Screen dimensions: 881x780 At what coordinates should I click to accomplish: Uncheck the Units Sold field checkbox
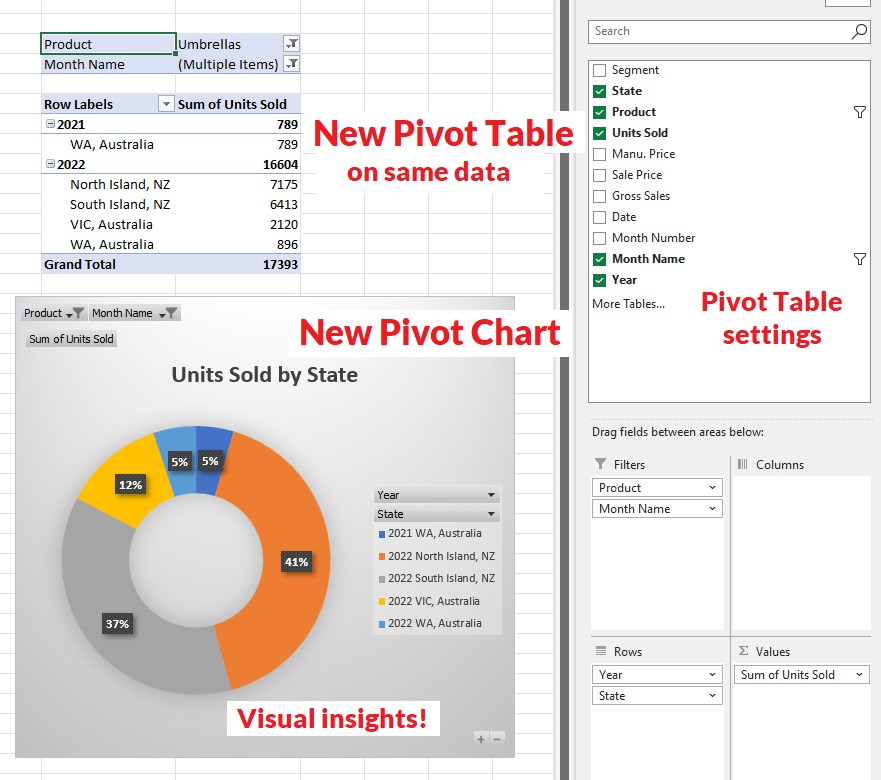[x=600, y=133]
